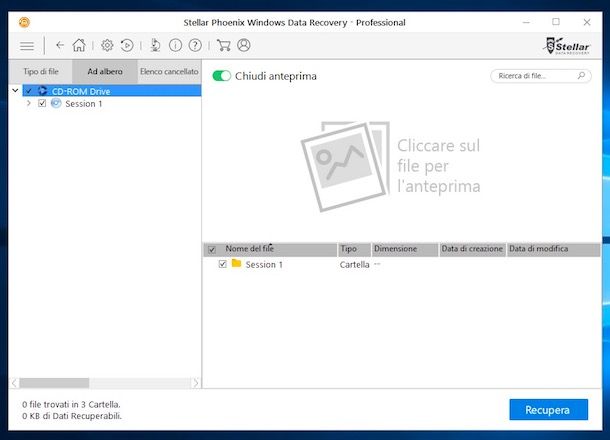610x440 pixels.
Task: Click the Recupera button
Action: 549,410
